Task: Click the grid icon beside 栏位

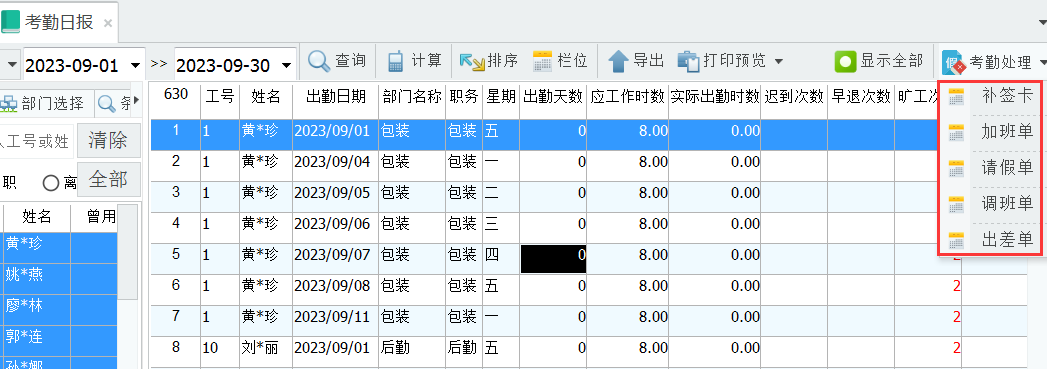Action: coord(542,61)
